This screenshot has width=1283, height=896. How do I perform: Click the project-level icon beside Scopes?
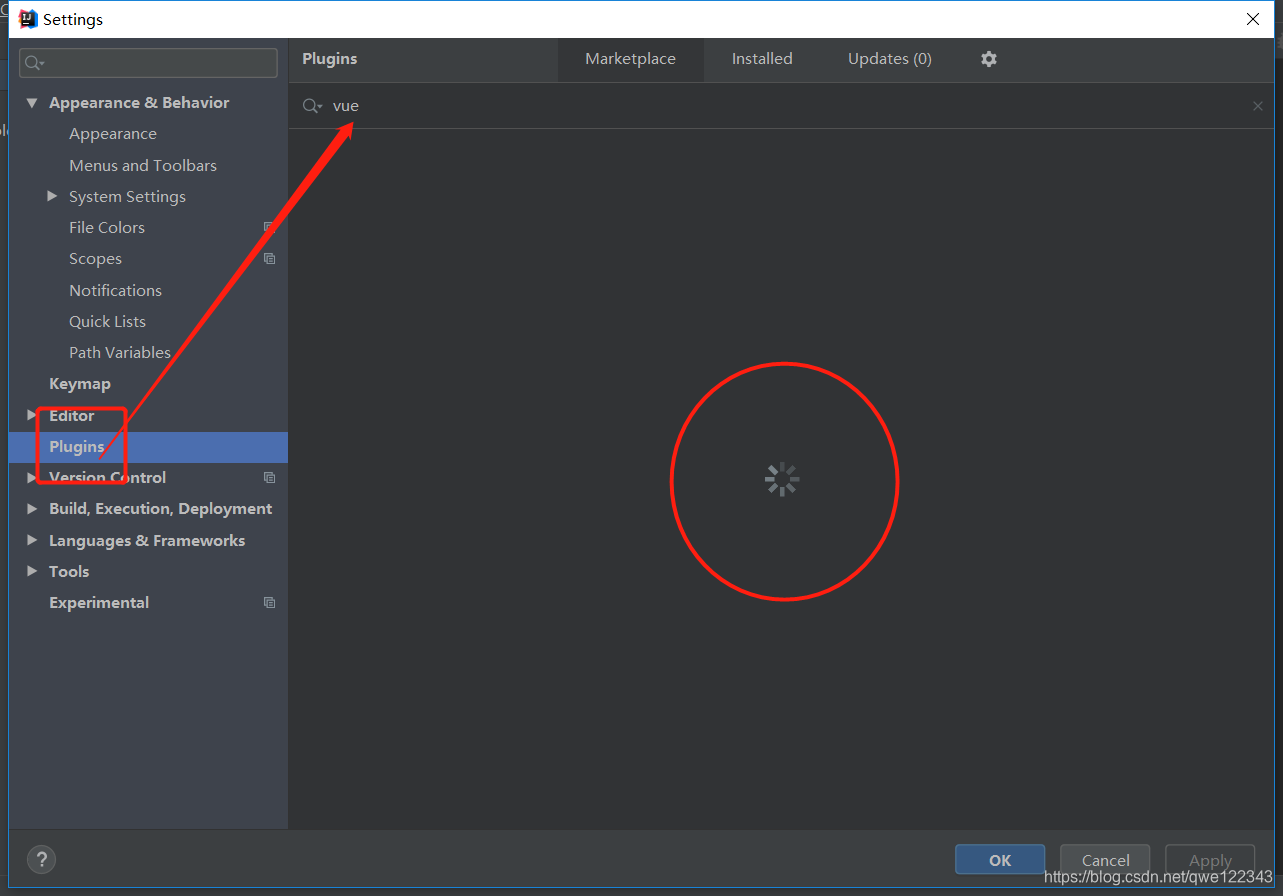click(269, 259)
